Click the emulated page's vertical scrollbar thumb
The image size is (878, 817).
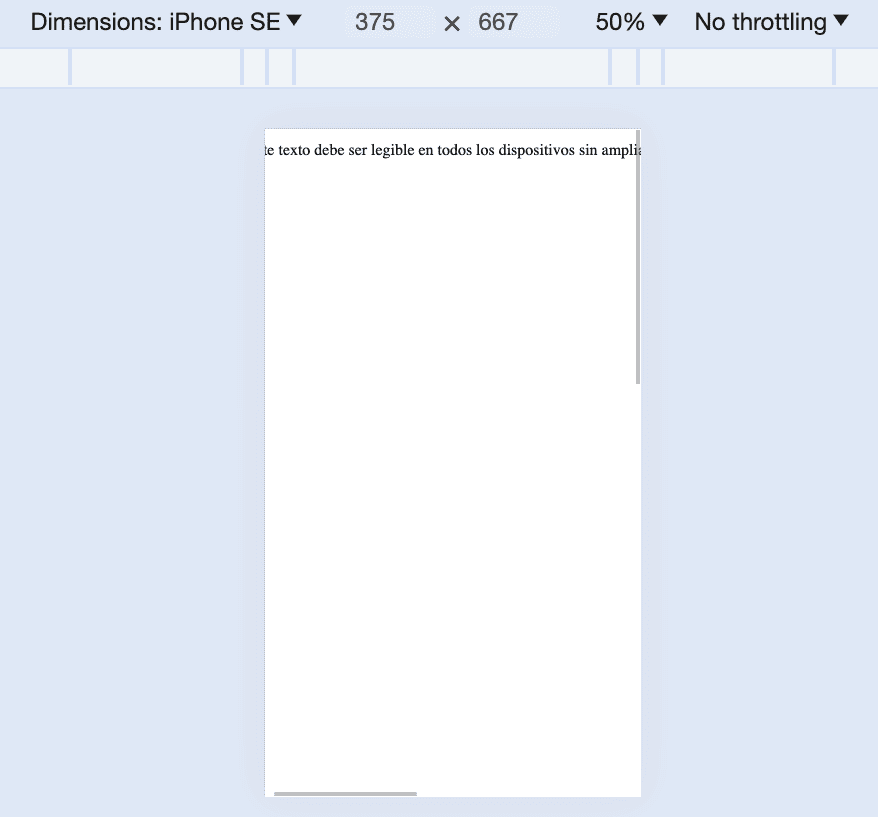tap(638, 257)
